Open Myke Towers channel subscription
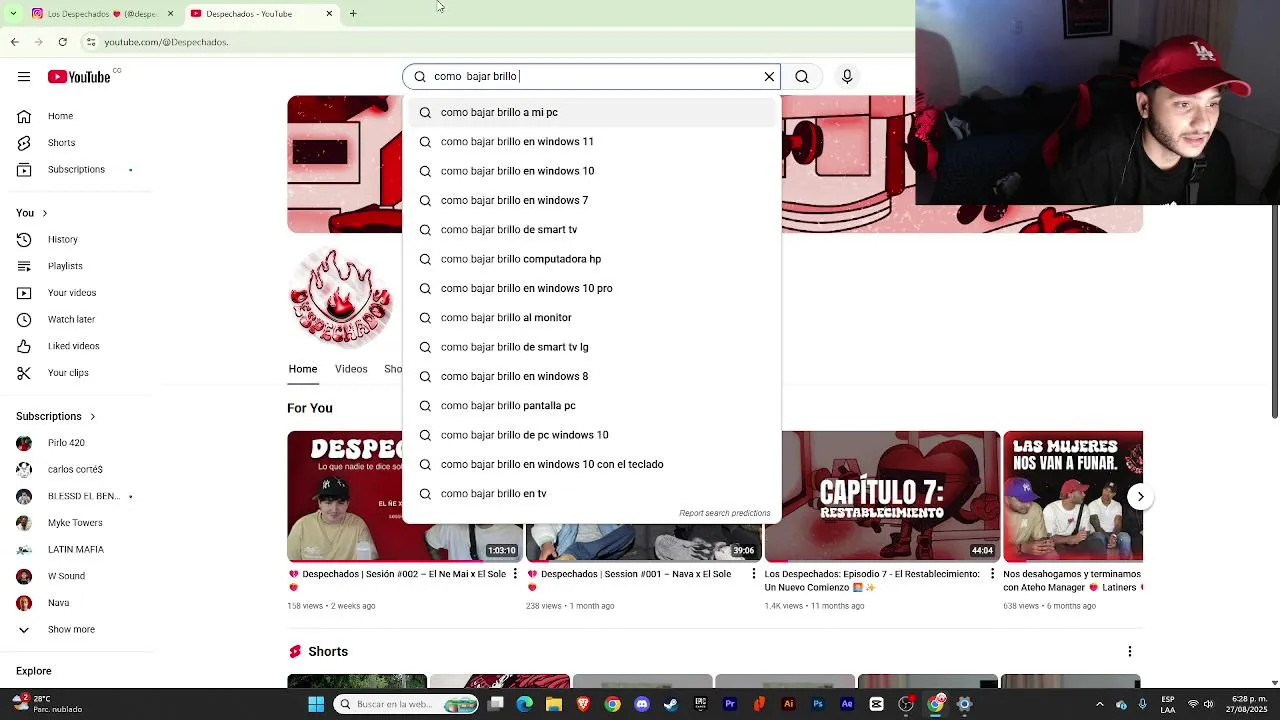This screenshot has height=720, width=1280. 76,523
